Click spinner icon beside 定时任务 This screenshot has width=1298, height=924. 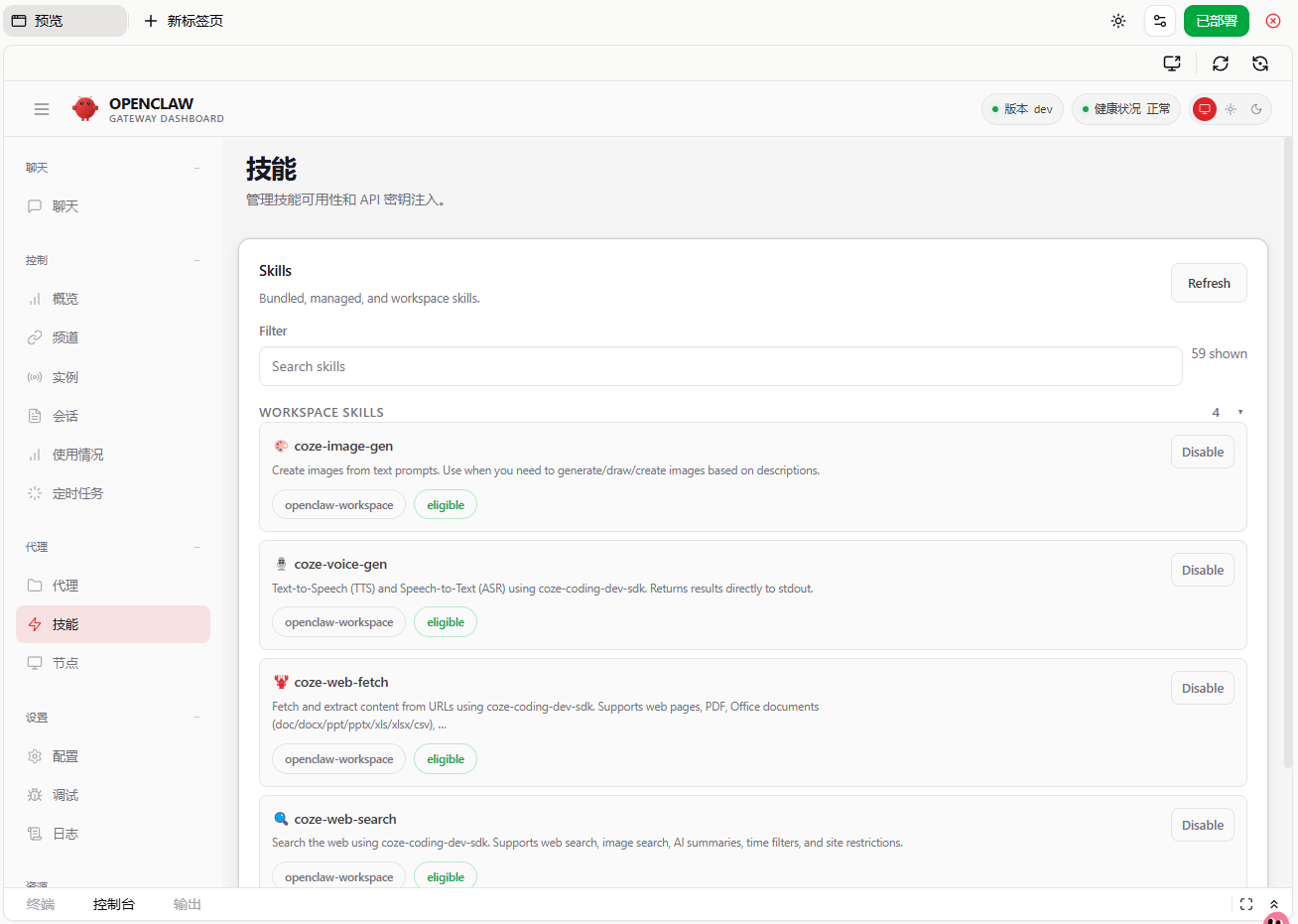tap(35, 493)
